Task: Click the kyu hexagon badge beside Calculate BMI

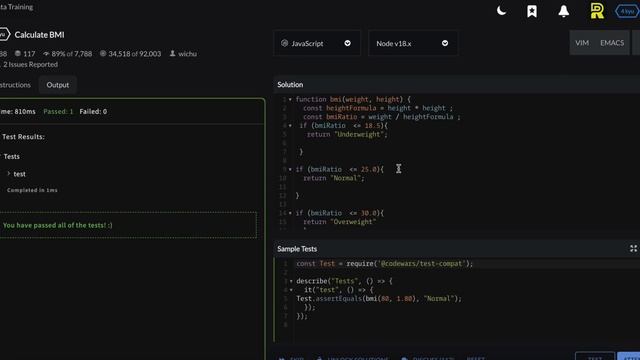Action: [4, 35]
